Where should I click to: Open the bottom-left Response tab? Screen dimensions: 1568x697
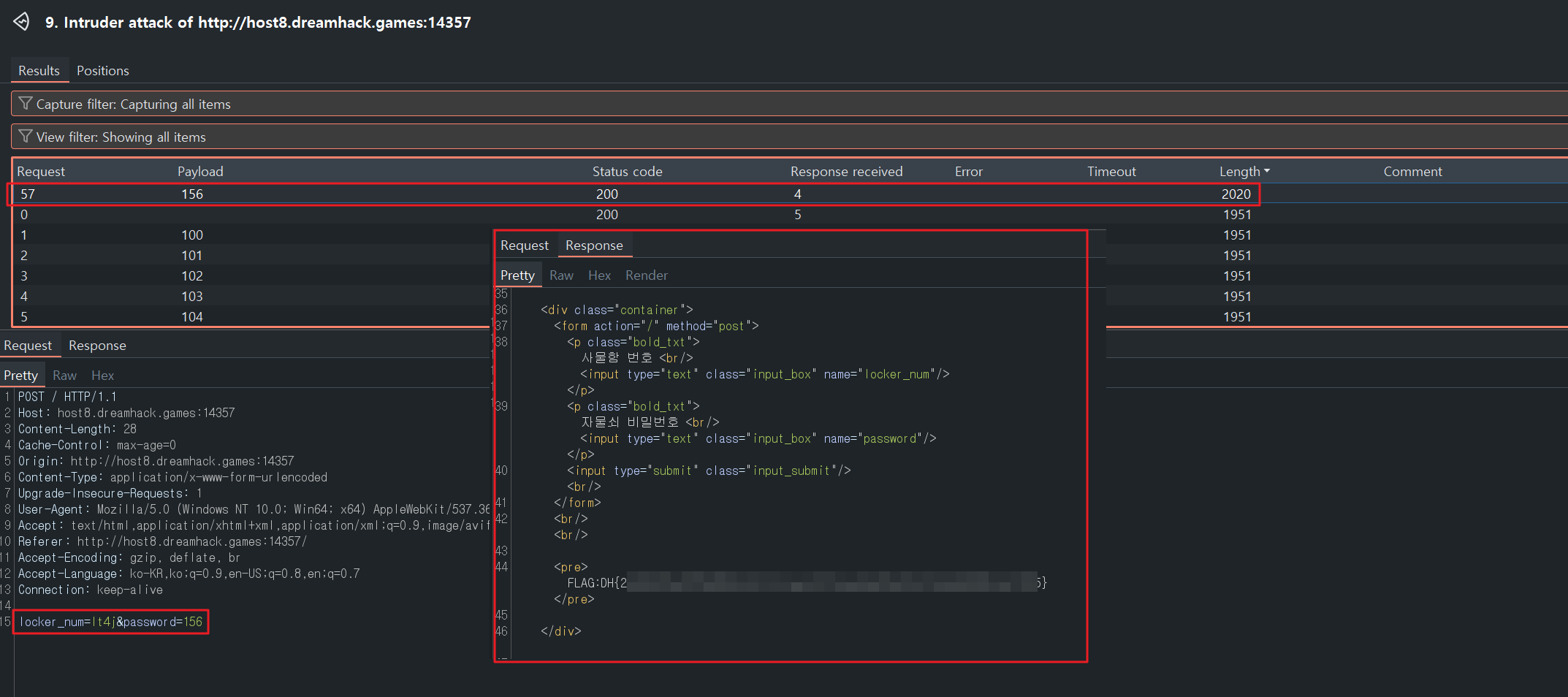pos(97,346)
